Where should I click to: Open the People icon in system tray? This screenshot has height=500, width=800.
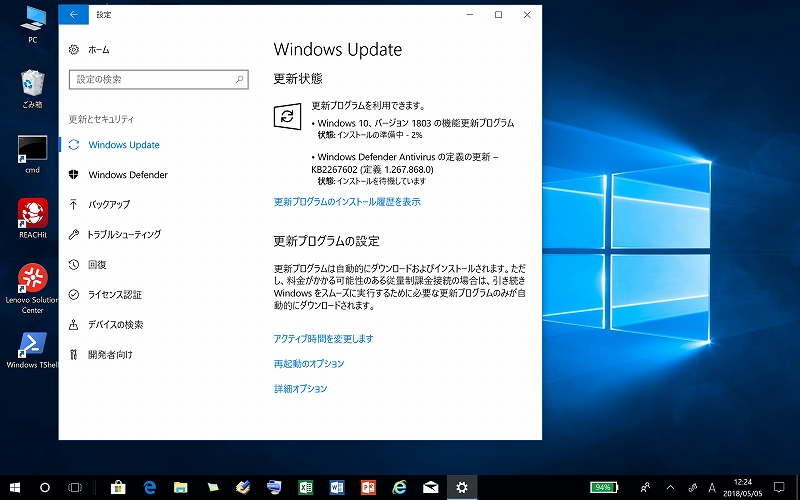click(645, 488)
